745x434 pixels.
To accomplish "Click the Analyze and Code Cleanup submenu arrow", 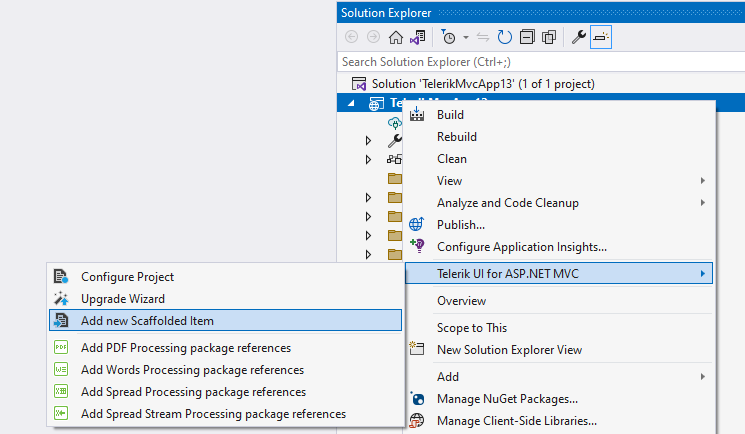I will coord(702,203).
